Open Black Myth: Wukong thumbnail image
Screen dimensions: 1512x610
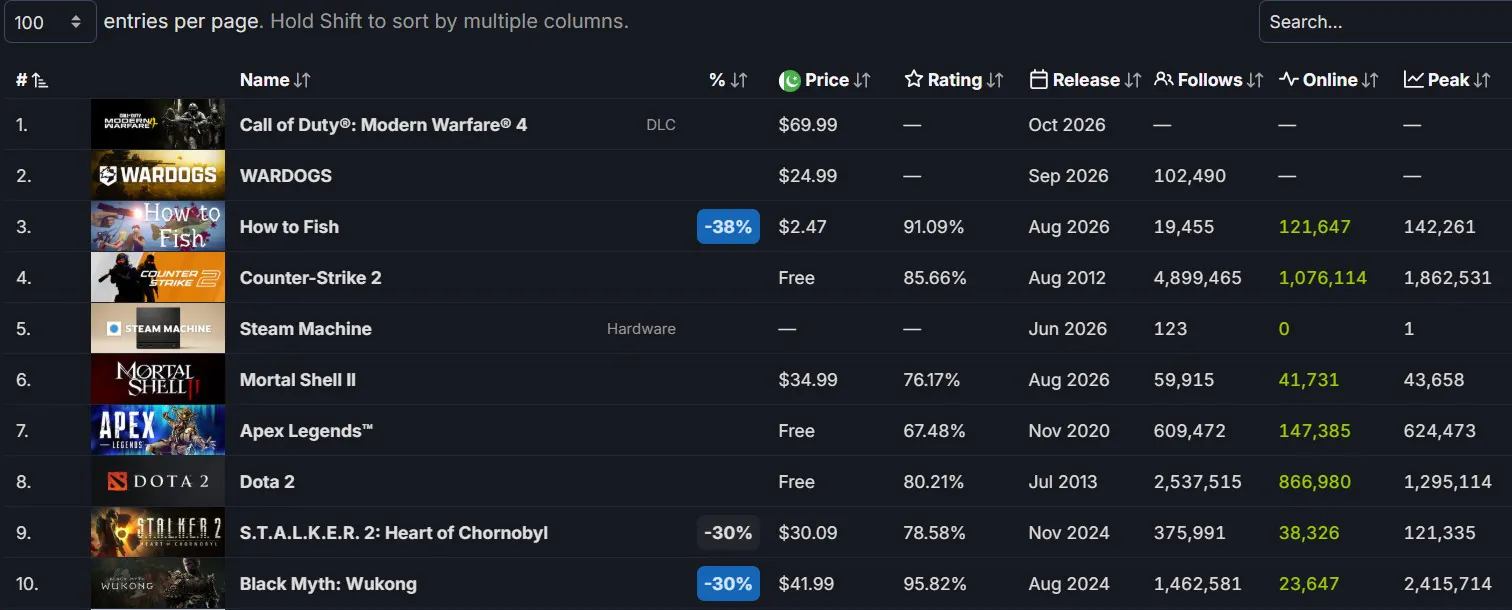[x=158, y=583]
